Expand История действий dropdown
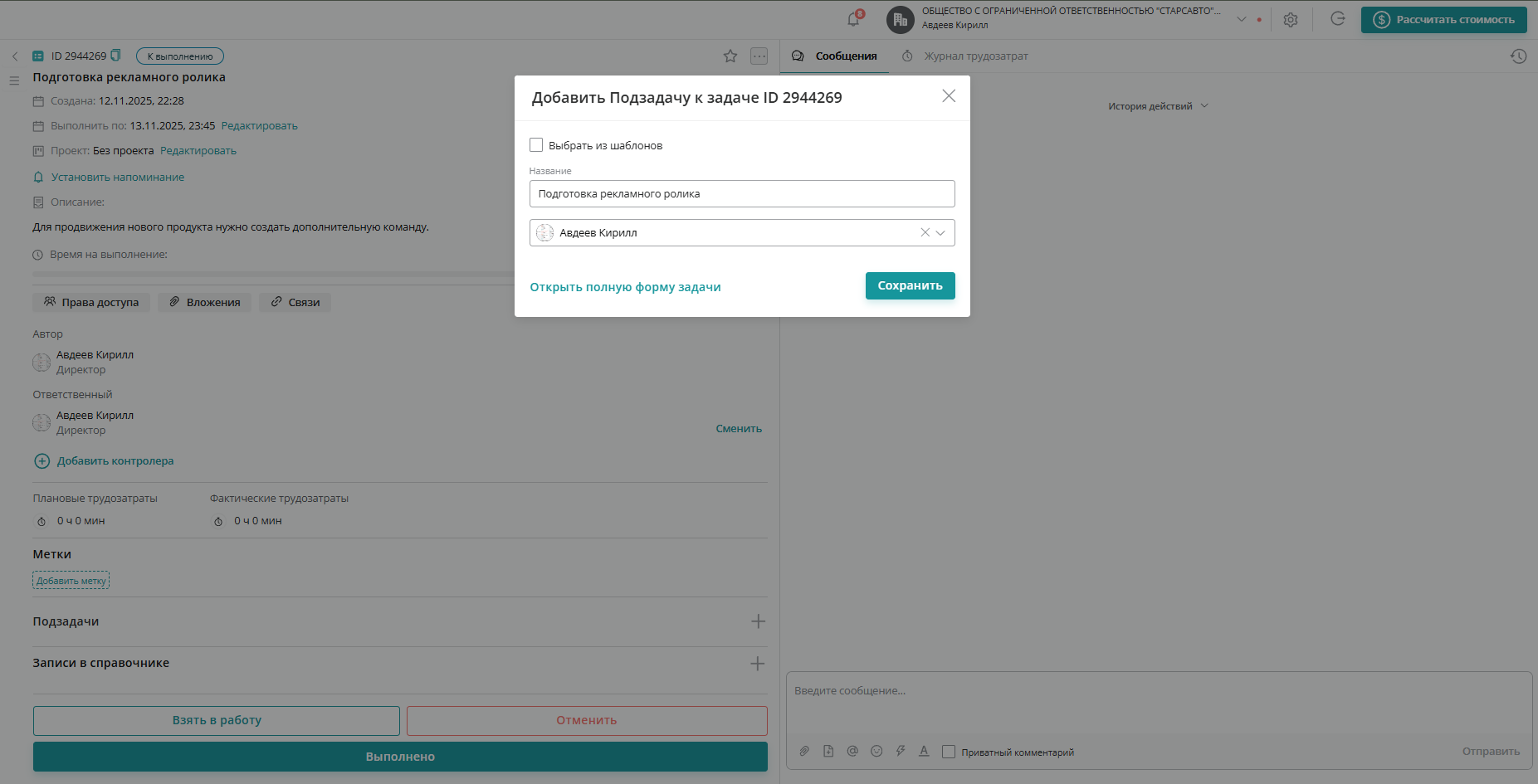Viewport: 1538px width, 784px height. [1158, 106]
